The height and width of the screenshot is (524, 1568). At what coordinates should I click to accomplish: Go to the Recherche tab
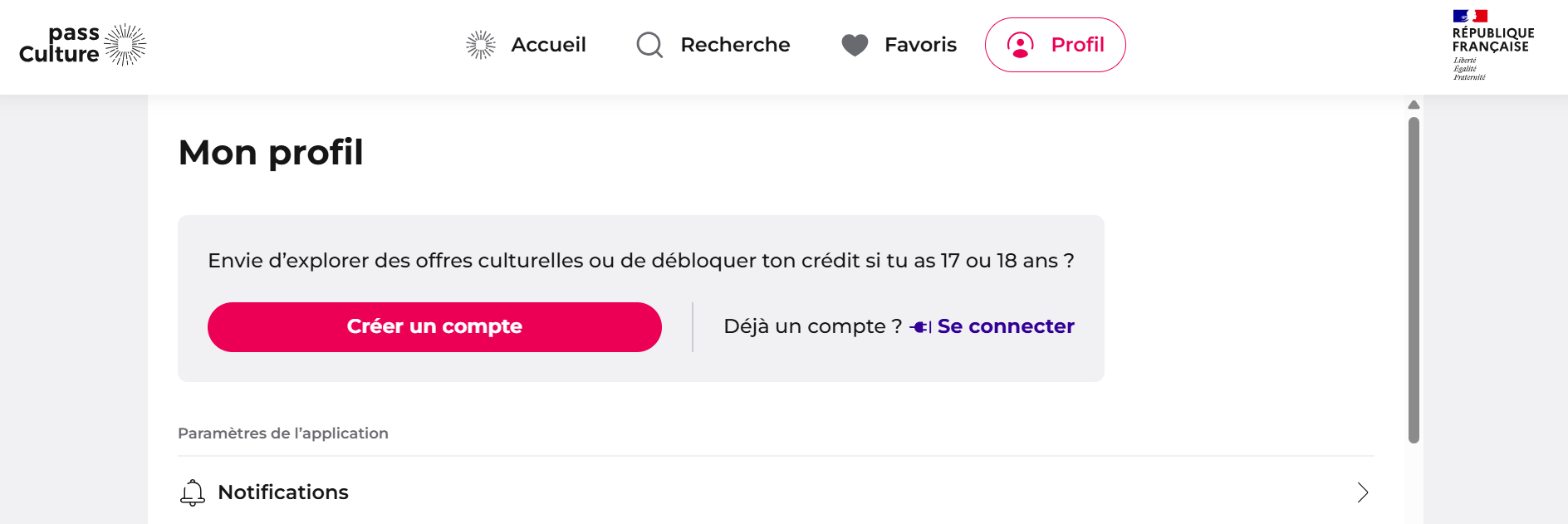pyautogui.click(x=713, y=45)
